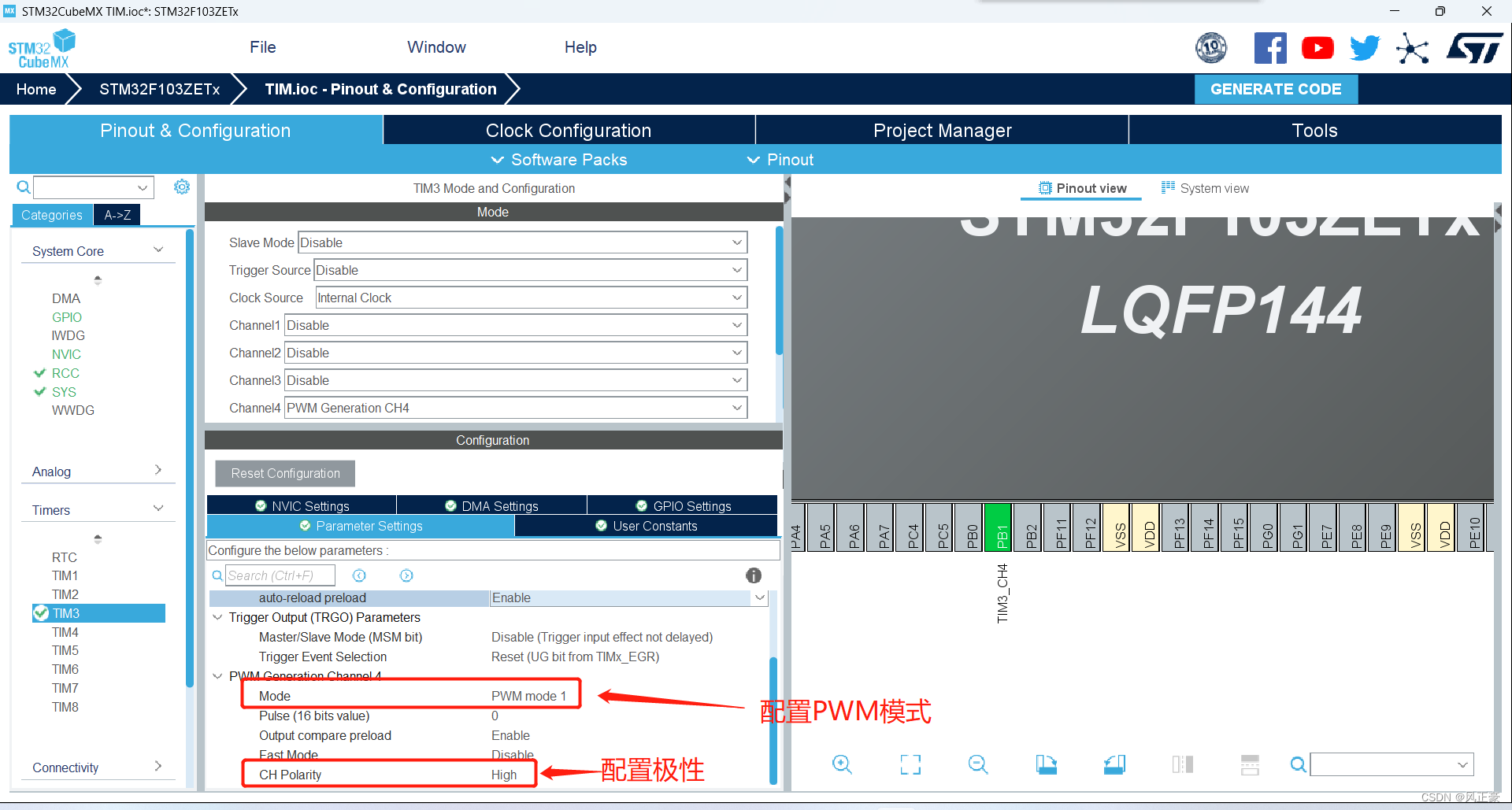Open the Slave Mode dropdown
Viewport: 1512px width, 810px height.
[522, 242]
